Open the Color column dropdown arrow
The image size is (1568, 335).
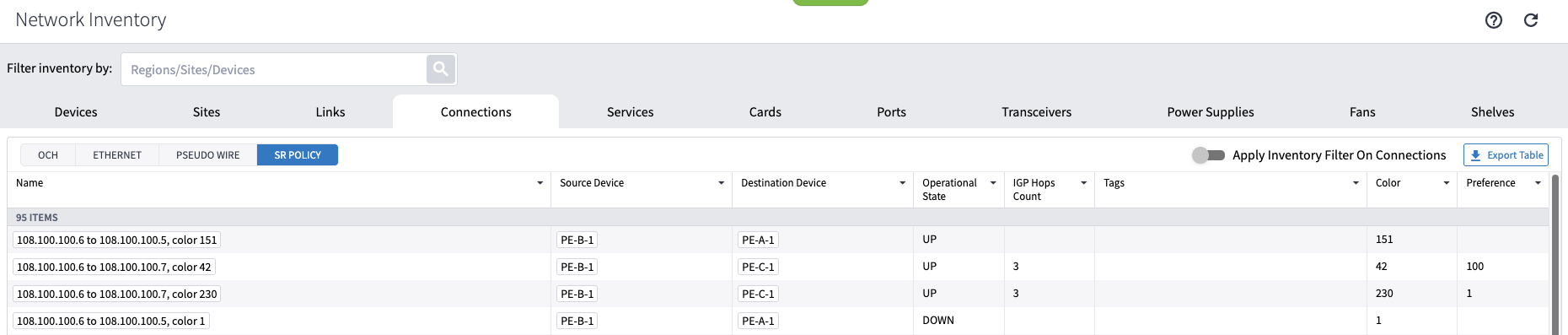pyautogui.click(x=1446, y=183)
